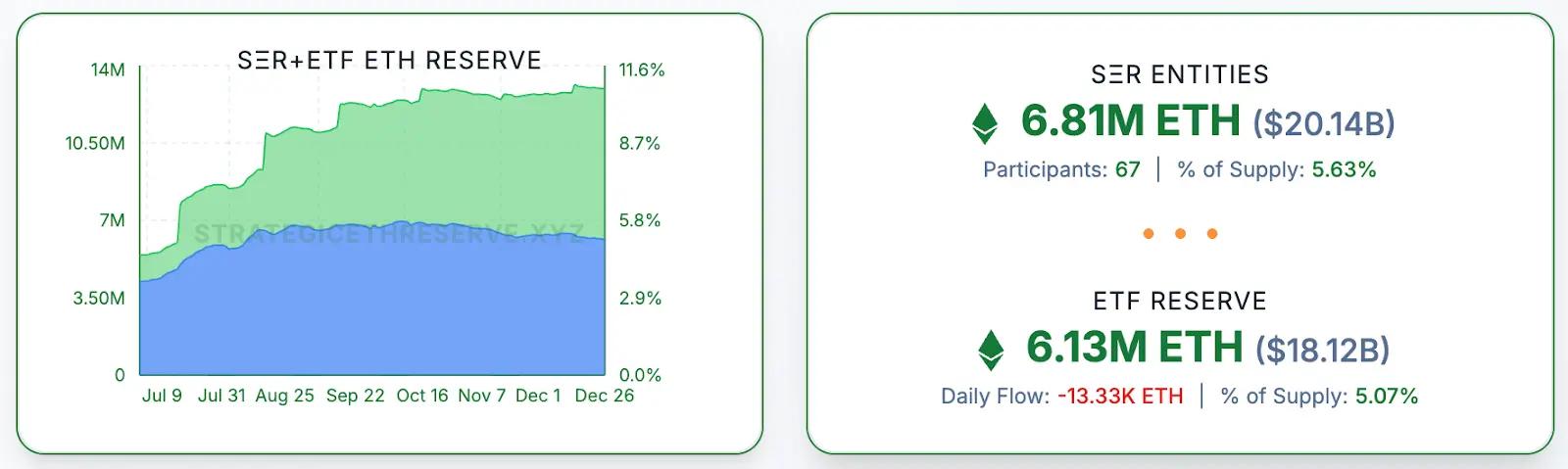This screenshot has width=1568, height=469.
Task: Select the Dec 26 date marker
Action: [604, 396]
